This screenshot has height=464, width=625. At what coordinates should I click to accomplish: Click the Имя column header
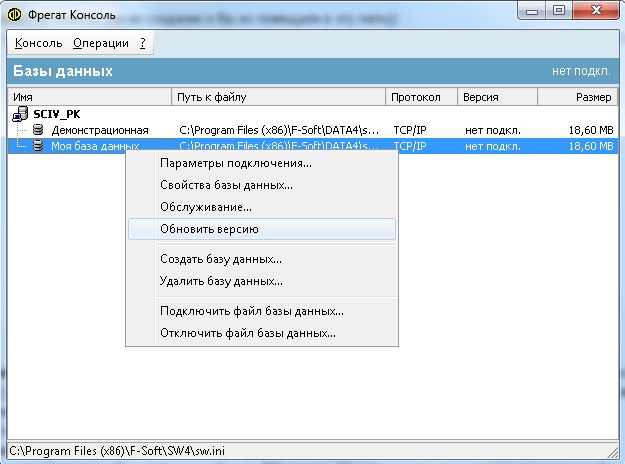pyautogui.click(x=90, y=97)
